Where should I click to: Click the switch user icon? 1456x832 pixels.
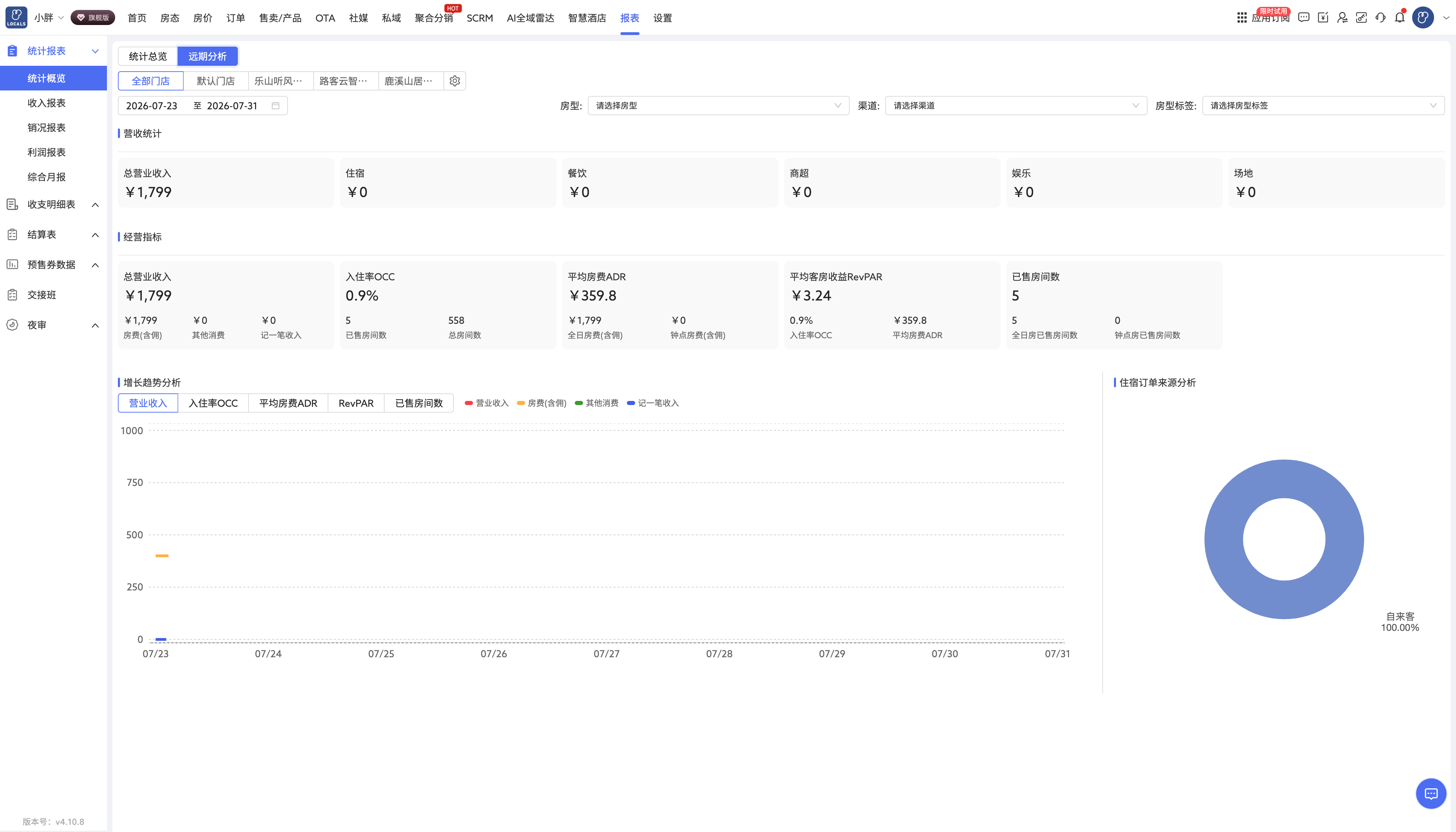click(x=1342, y=18)
